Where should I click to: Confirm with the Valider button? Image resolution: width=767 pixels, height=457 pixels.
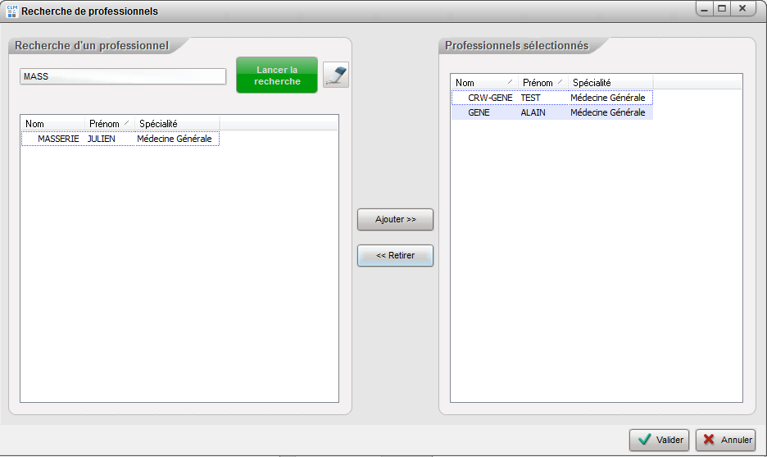659,440
